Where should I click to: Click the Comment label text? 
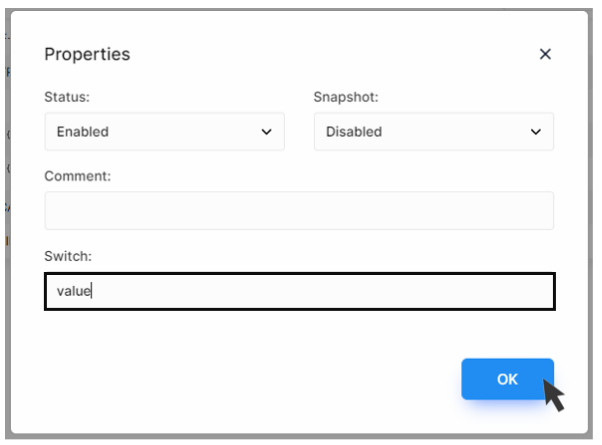(78, 176)
